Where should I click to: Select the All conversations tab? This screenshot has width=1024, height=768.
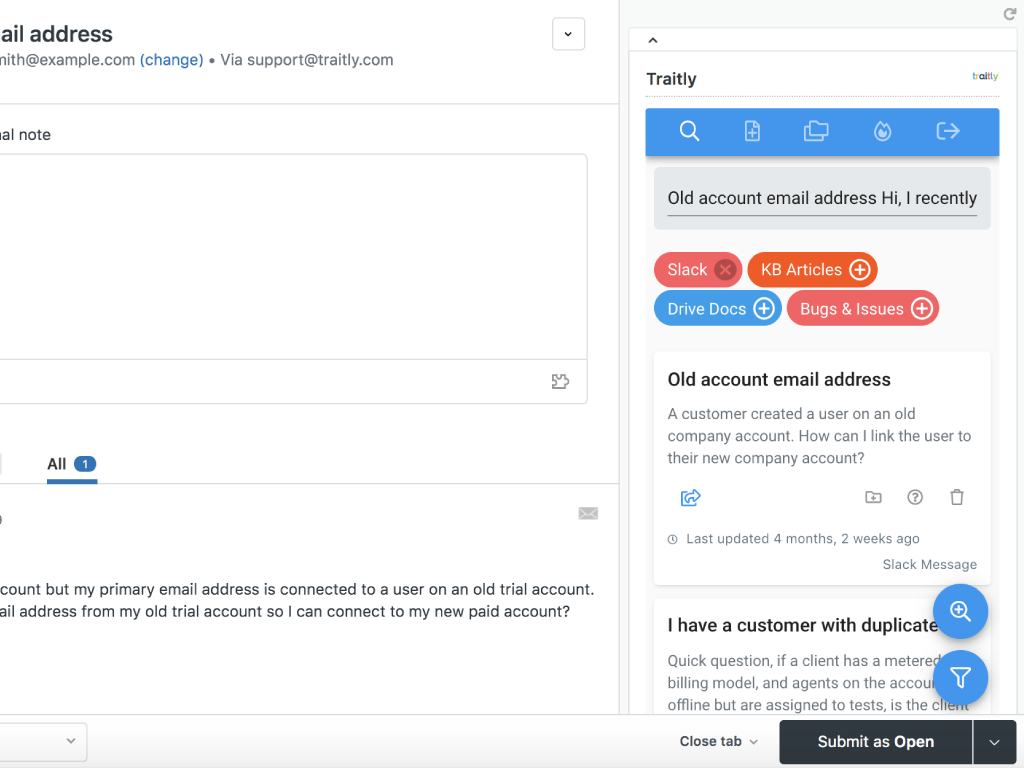click(x=72, y=464)
